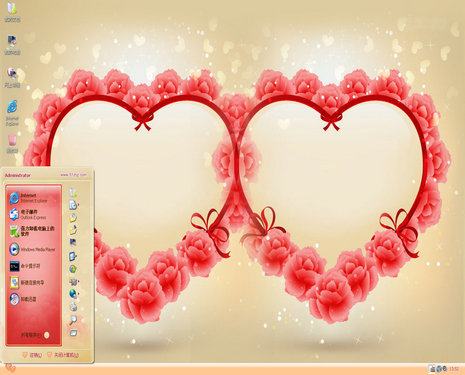Click the Turn Off Computer button
Viewport: 465px width, 375px height.
click(x=63, y=355)
